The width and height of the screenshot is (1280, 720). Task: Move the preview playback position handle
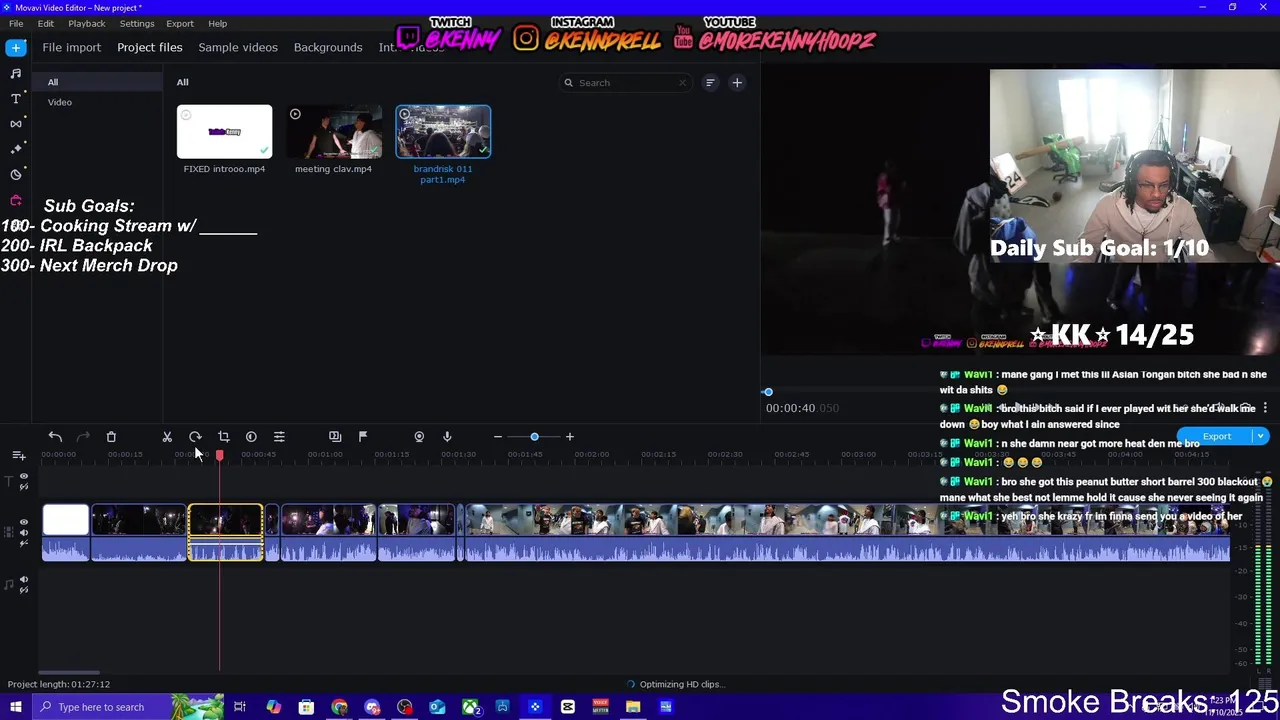(x=768, y=392)
